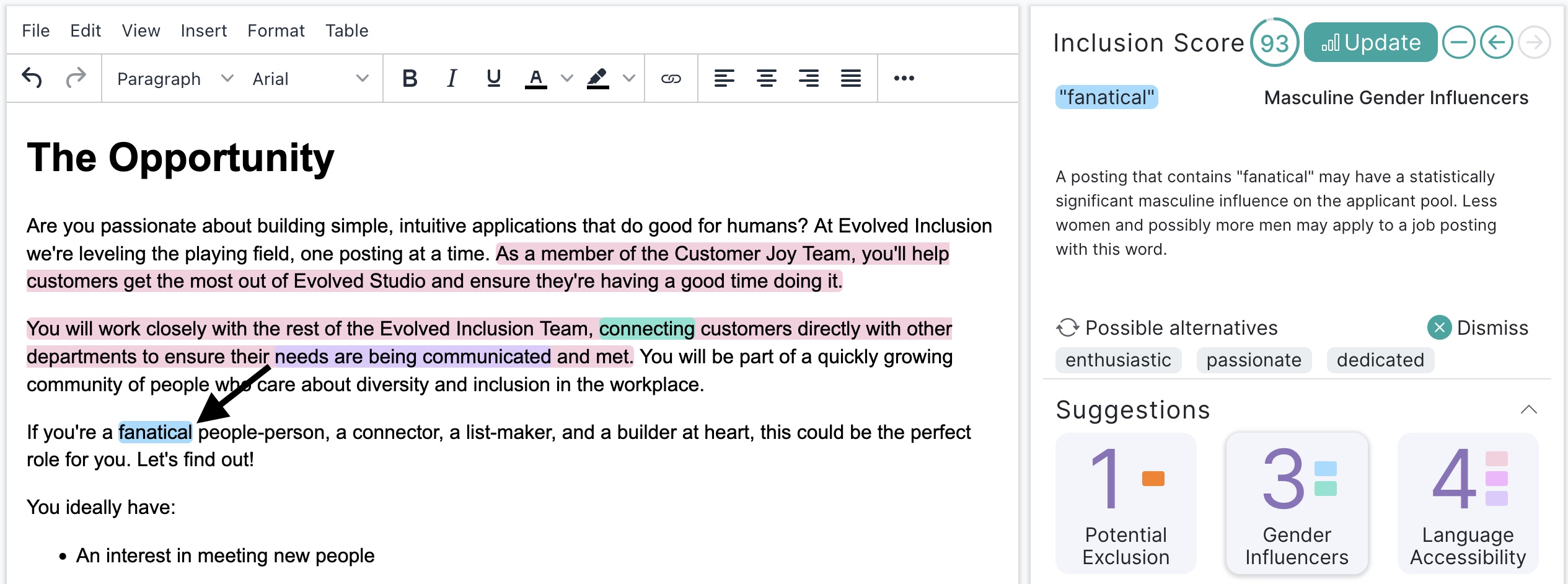Toggle underline formatting
This screenshot has width=1568, height=584.
[494, 78]
